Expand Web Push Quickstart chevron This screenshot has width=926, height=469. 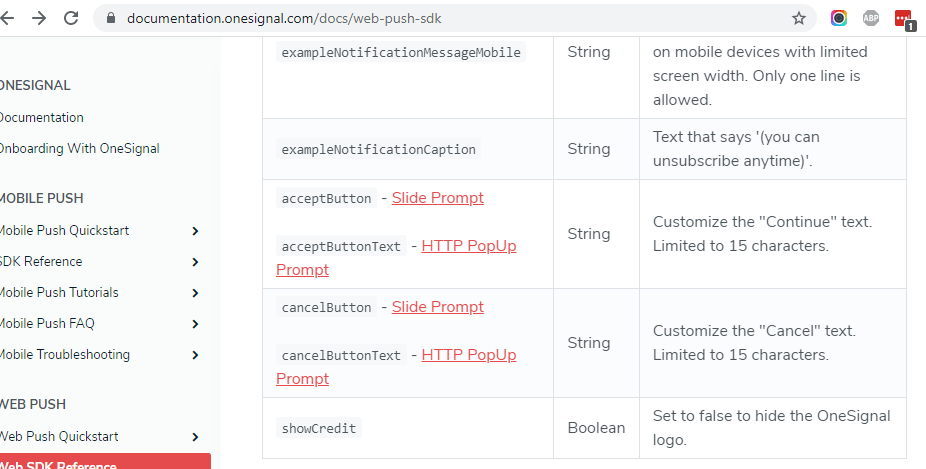195,437
